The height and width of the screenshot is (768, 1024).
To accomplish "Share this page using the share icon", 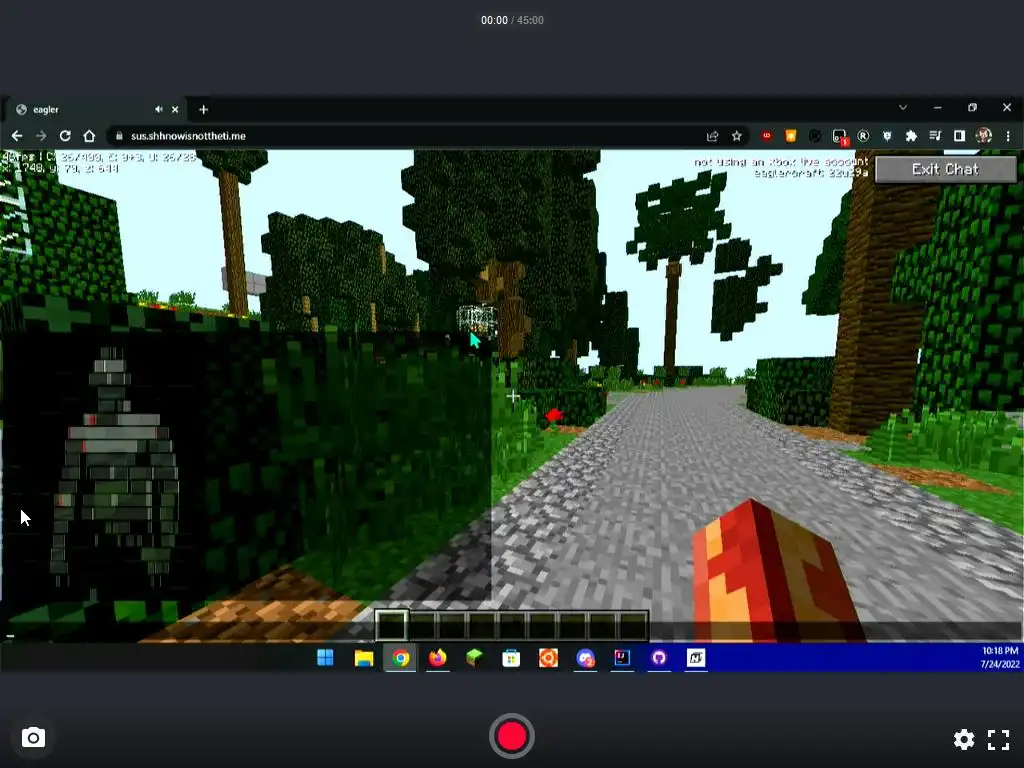I will (712, 136).
